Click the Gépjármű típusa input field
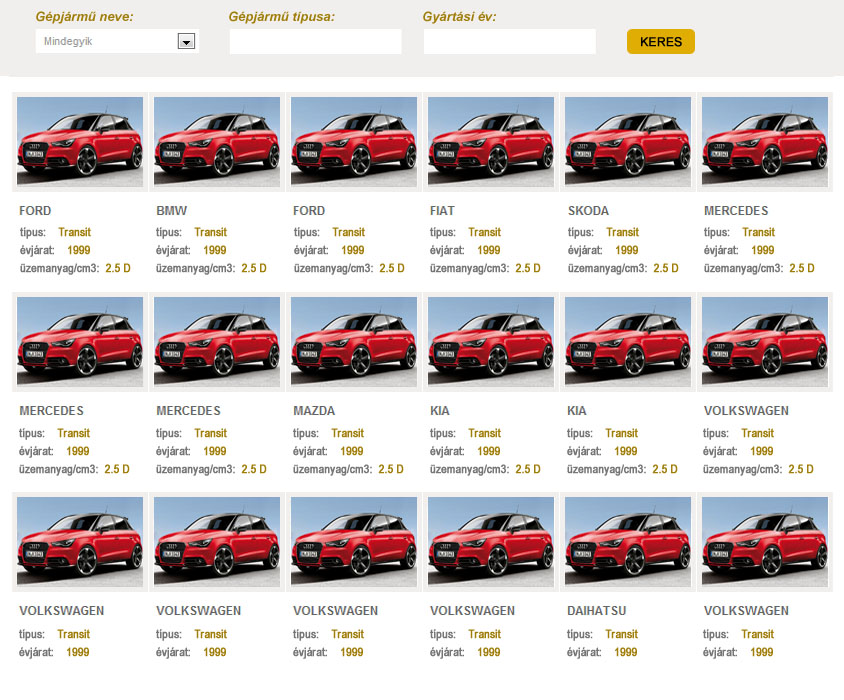Image resolution: width=844 pixels, height=700 pixels. click(315, 41)
